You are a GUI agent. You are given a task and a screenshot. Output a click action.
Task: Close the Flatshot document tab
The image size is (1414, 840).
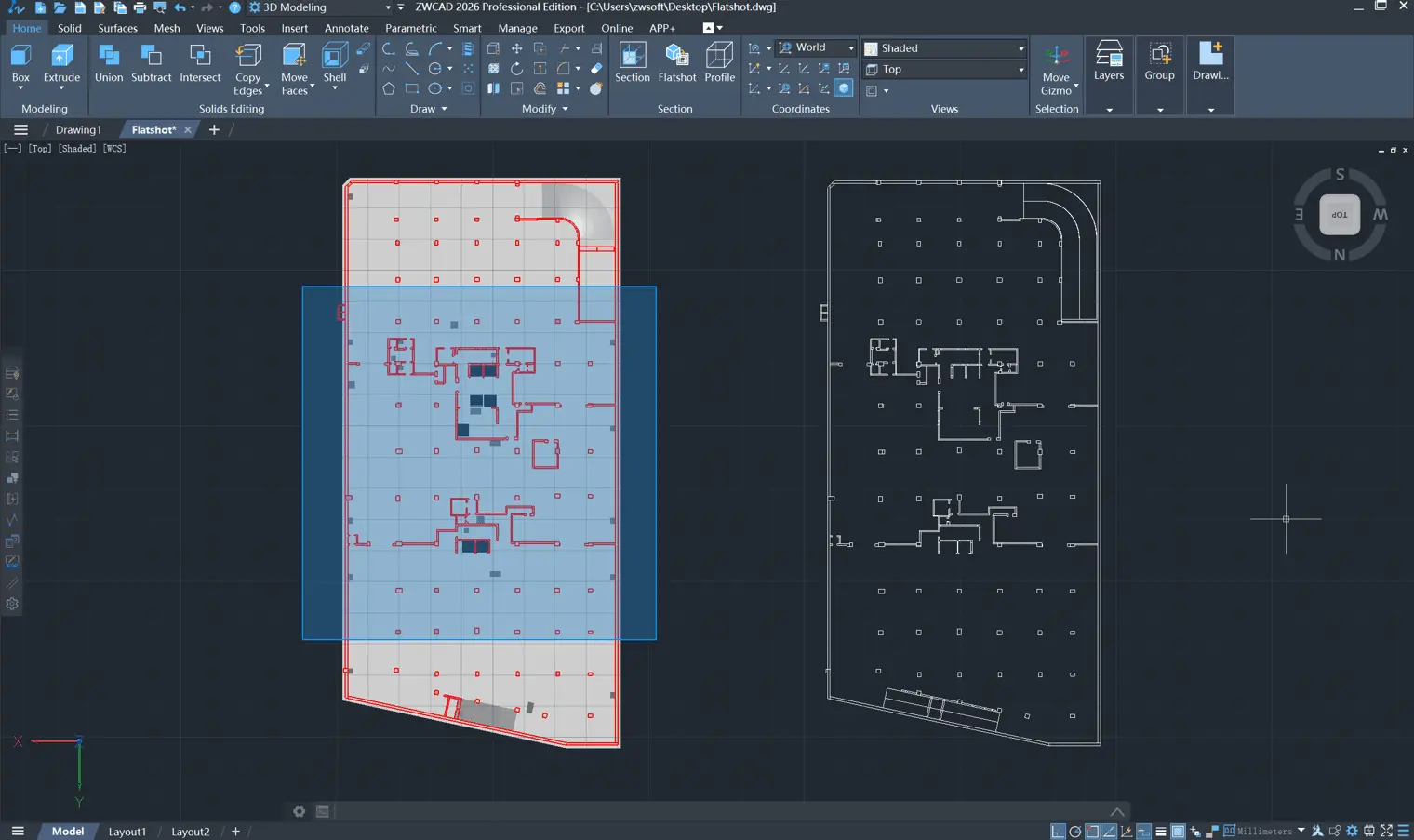point(188,130)
